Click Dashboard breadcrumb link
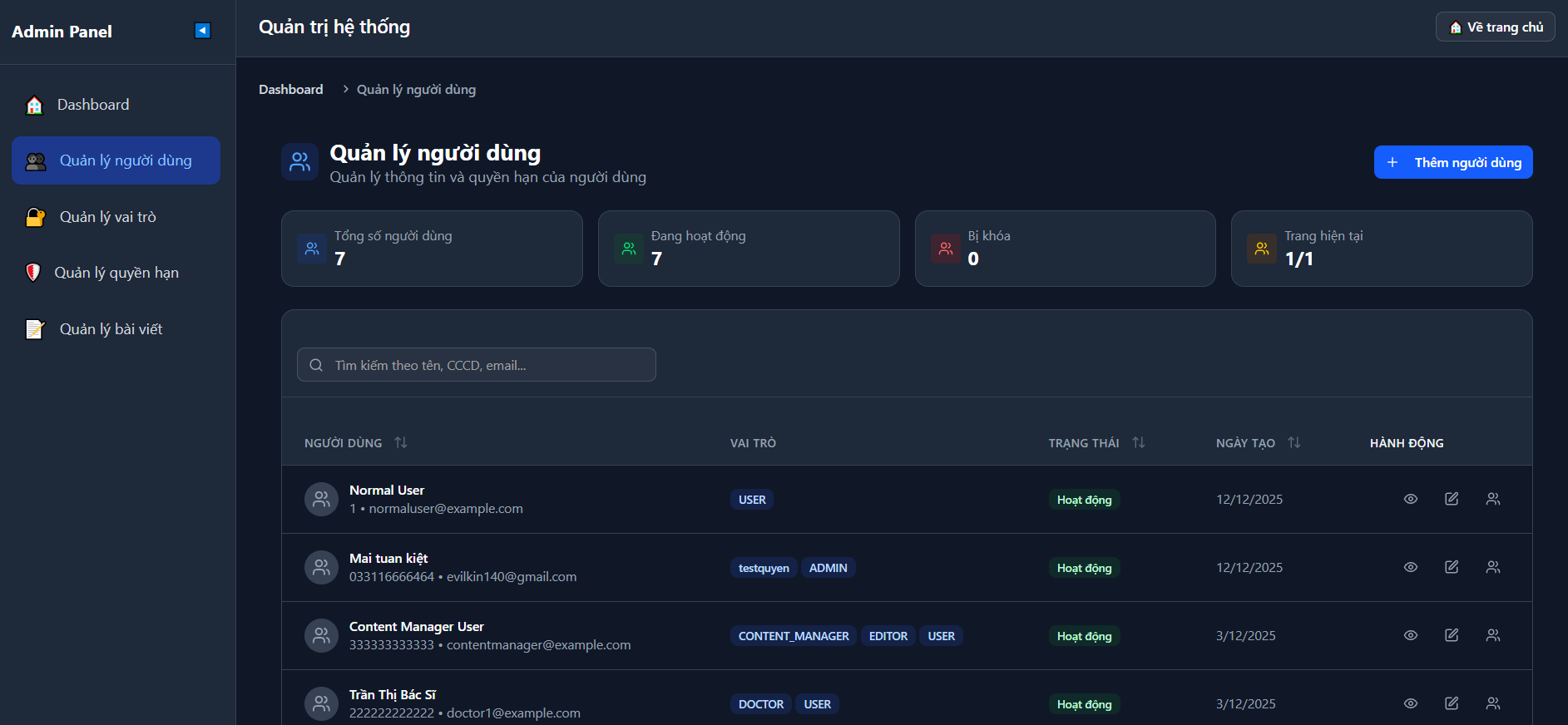The height and width of the screenshot is (725, 1568). click(290, 90)
